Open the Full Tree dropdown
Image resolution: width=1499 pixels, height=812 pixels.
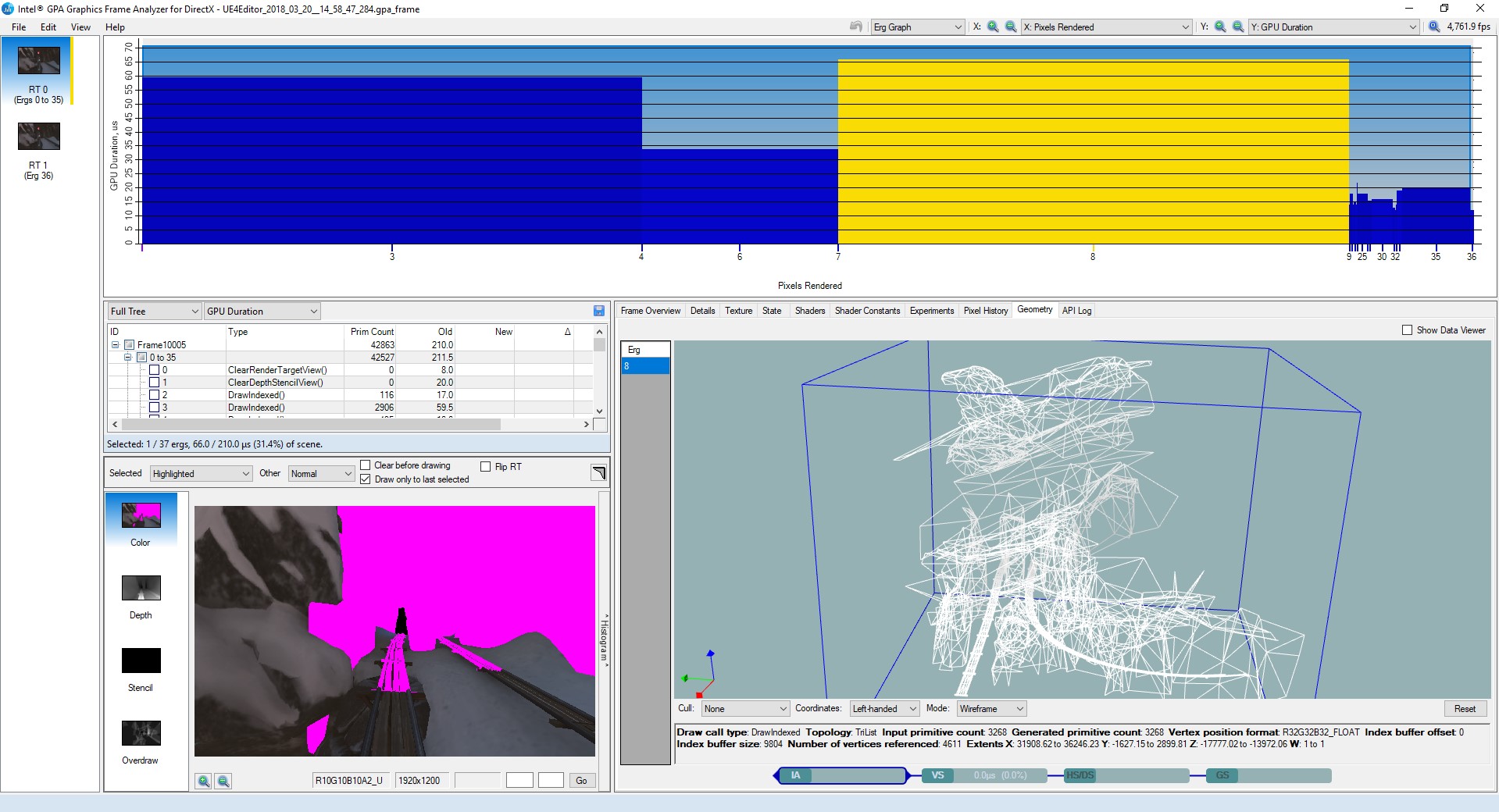coord(155,312)
